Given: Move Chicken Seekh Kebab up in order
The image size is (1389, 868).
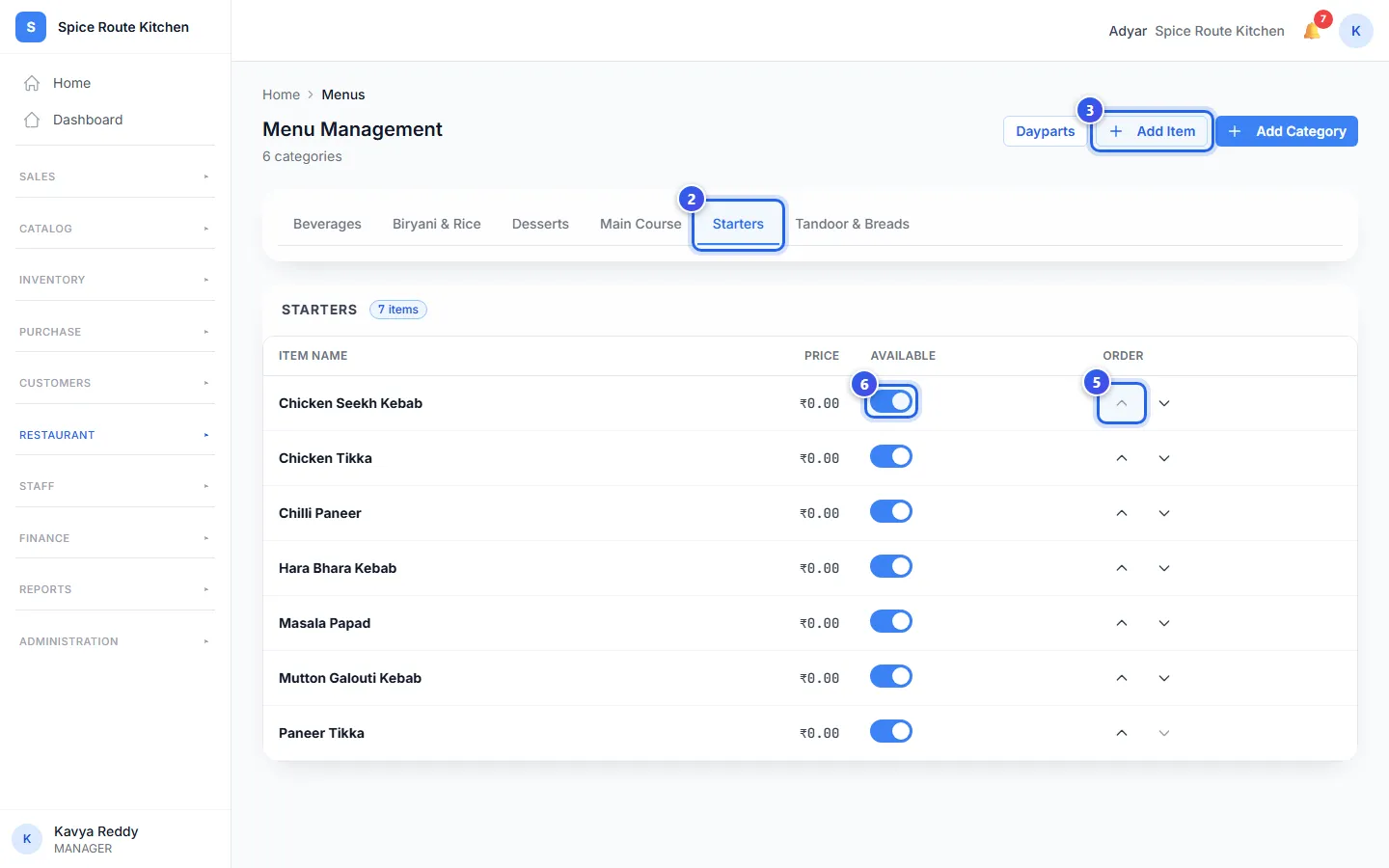Looking at the screenshot, I should coord(1122,403).
